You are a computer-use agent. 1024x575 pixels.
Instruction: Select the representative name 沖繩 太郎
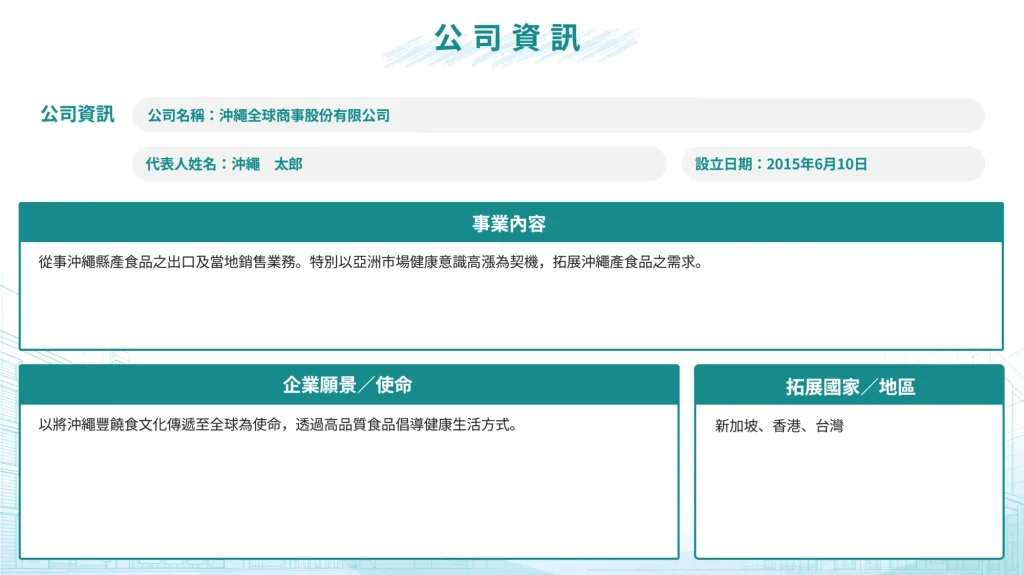[266, 164]
